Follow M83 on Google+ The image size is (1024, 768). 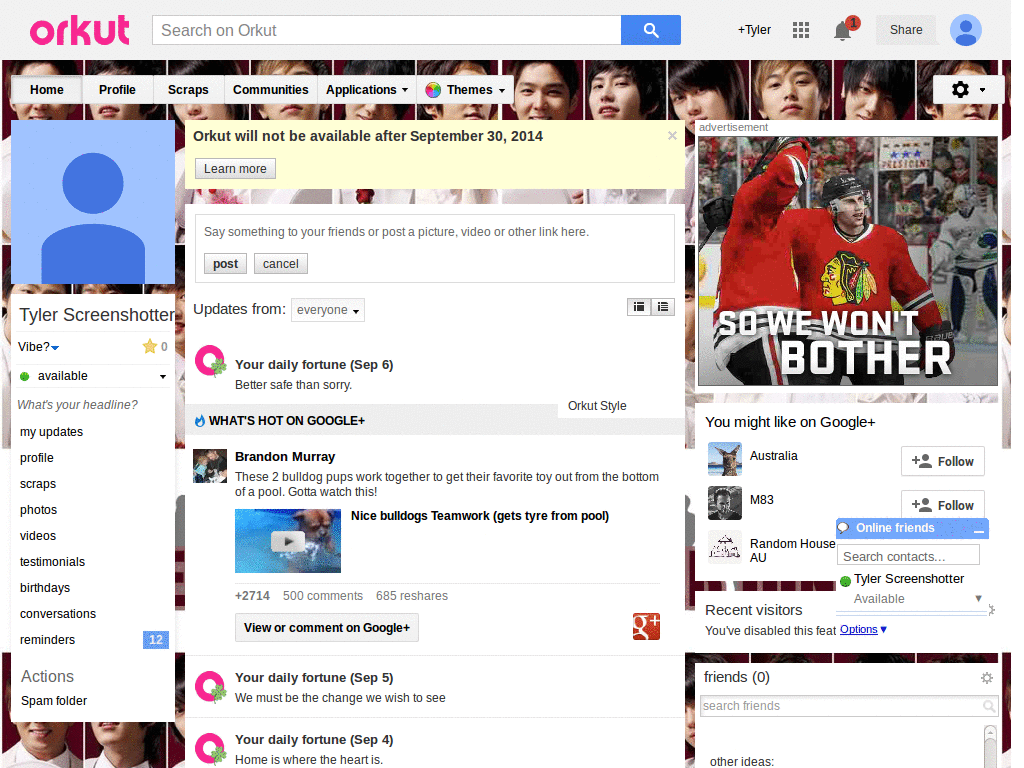coord(942,505)
